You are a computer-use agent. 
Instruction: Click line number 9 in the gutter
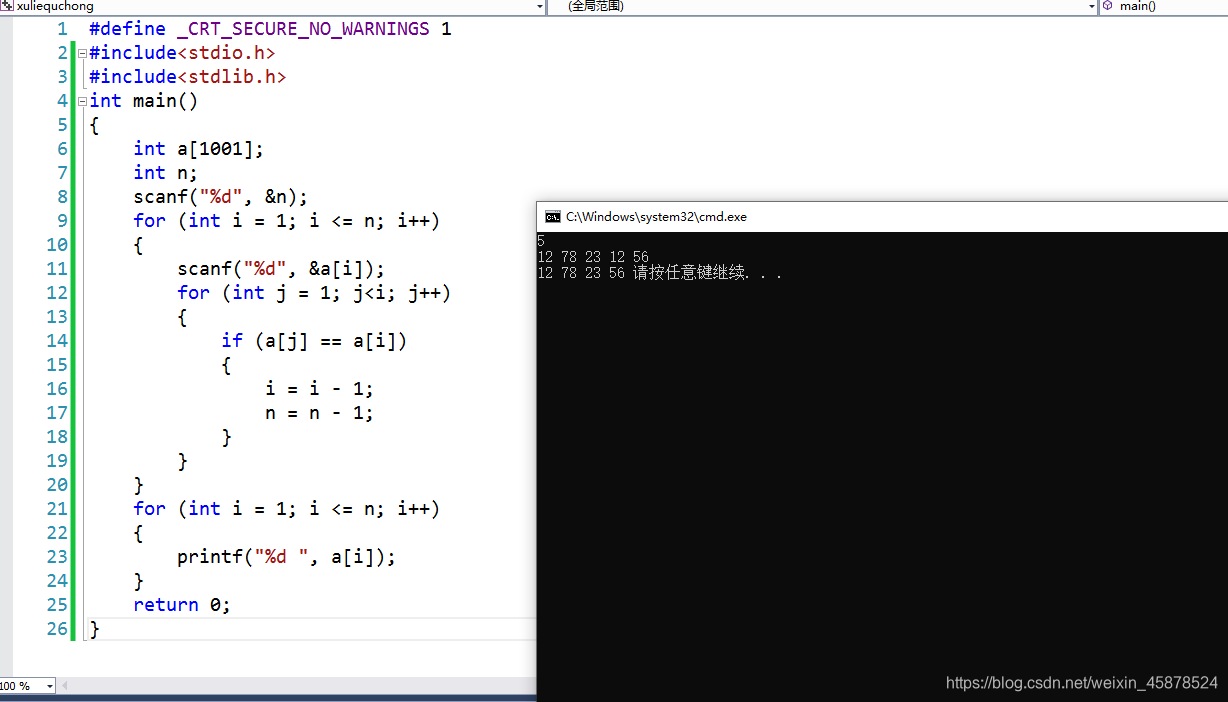coord(62,221)
